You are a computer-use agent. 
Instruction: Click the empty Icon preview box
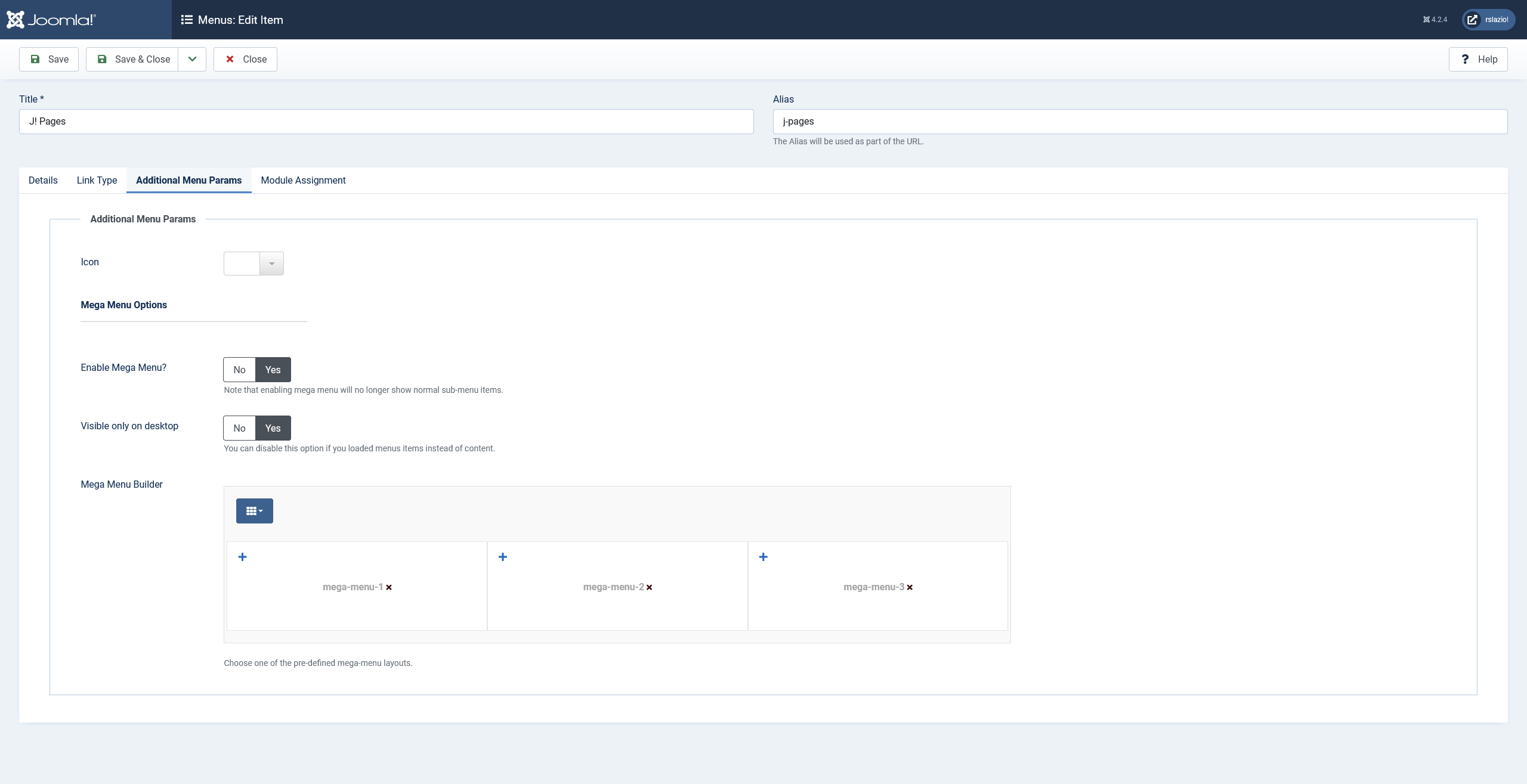coord(242,264)
